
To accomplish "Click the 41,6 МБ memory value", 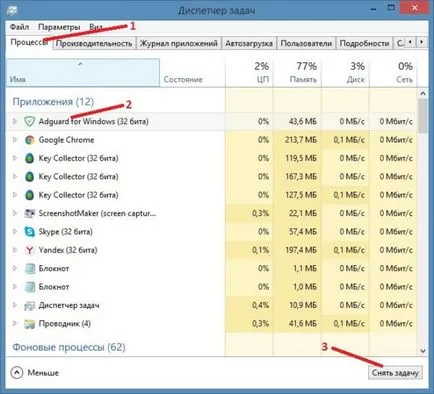I will click(303, 324).
